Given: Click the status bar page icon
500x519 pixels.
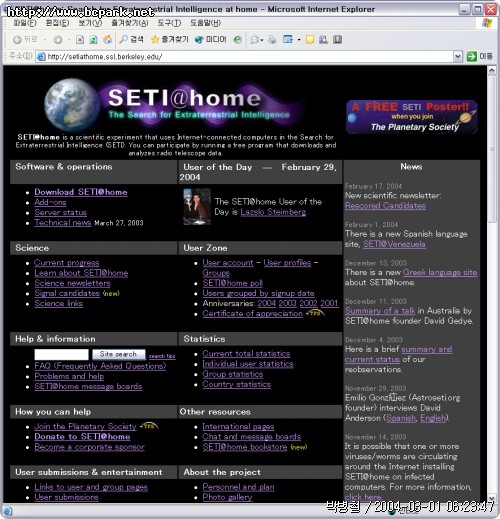Looking at the screenshot, I should (7, 511).
